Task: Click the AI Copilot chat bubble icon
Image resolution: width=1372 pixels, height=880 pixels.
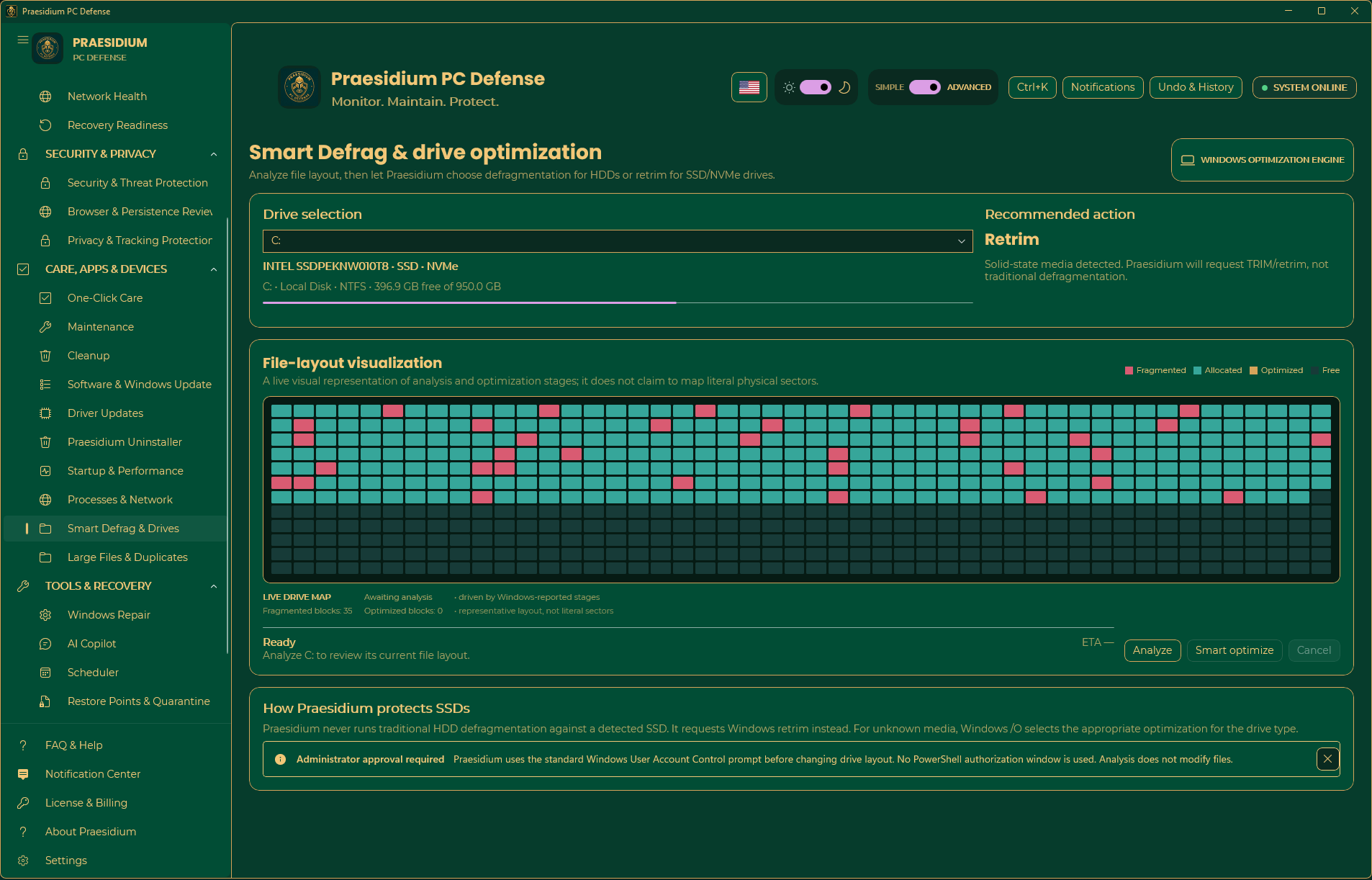Action: pyautogui.click(x=45, y=644)
